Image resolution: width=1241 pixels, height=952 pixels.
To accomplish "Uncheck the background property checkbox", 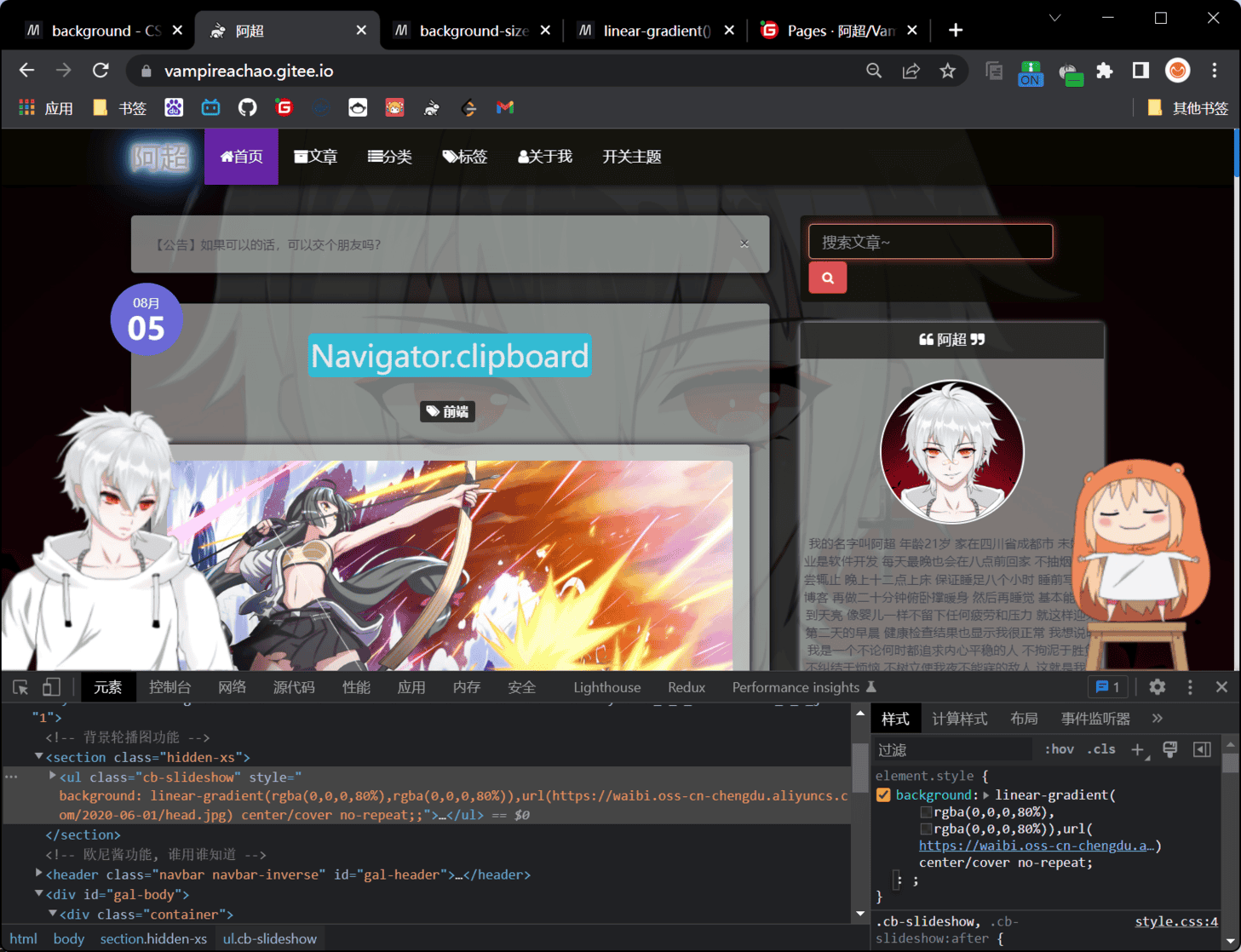I will [883, 795].
